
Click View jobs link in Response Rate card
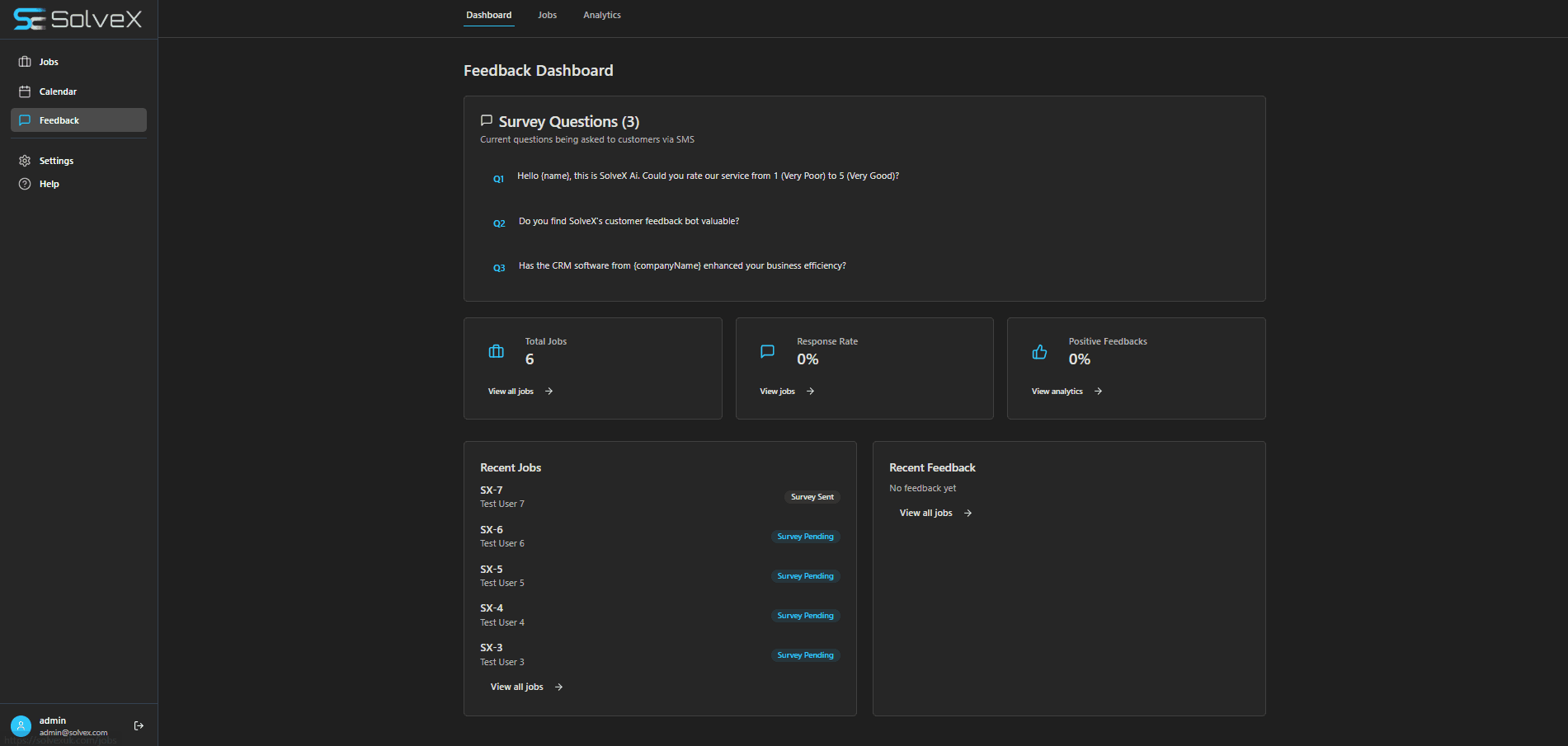[x=778, y=392]
